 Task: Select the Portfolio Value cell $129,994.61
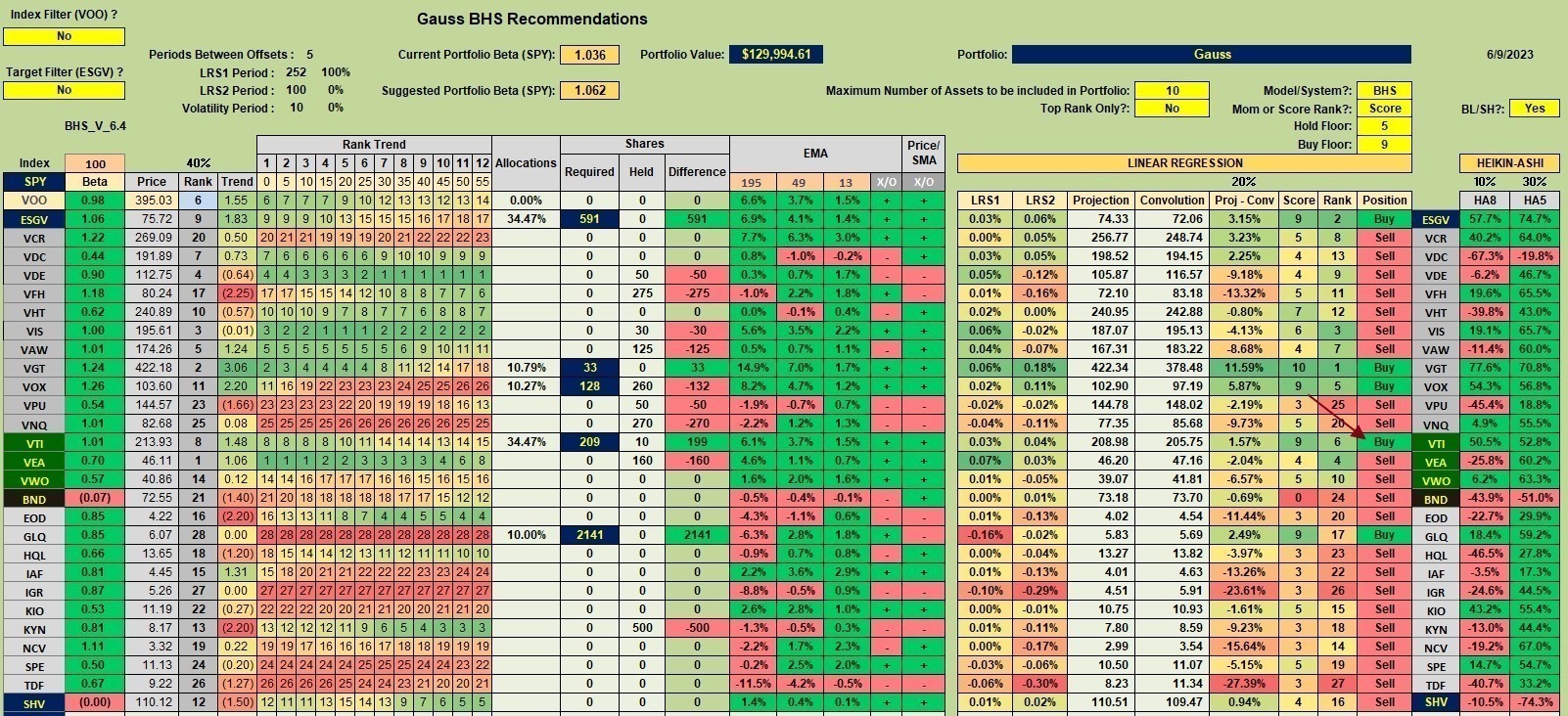[x=776, y=55]
